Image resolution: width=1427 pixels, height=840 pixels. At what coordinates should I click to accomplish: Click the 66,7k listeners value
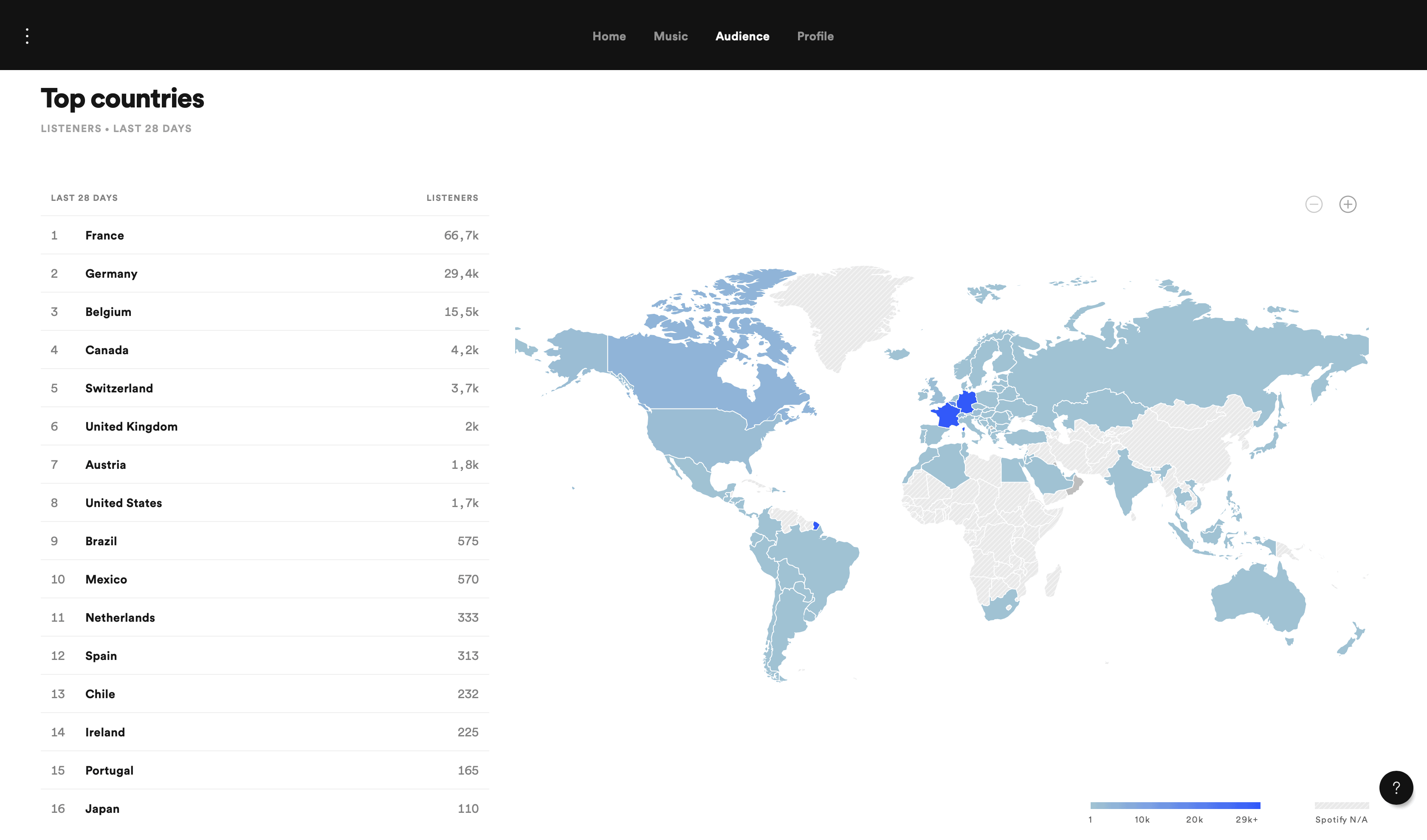click(461, 235)
